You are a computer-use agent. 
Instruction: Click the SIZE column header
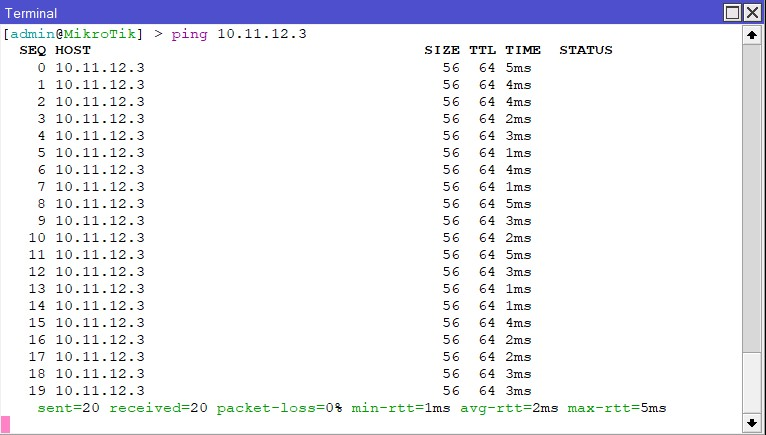tap(442, 50)
